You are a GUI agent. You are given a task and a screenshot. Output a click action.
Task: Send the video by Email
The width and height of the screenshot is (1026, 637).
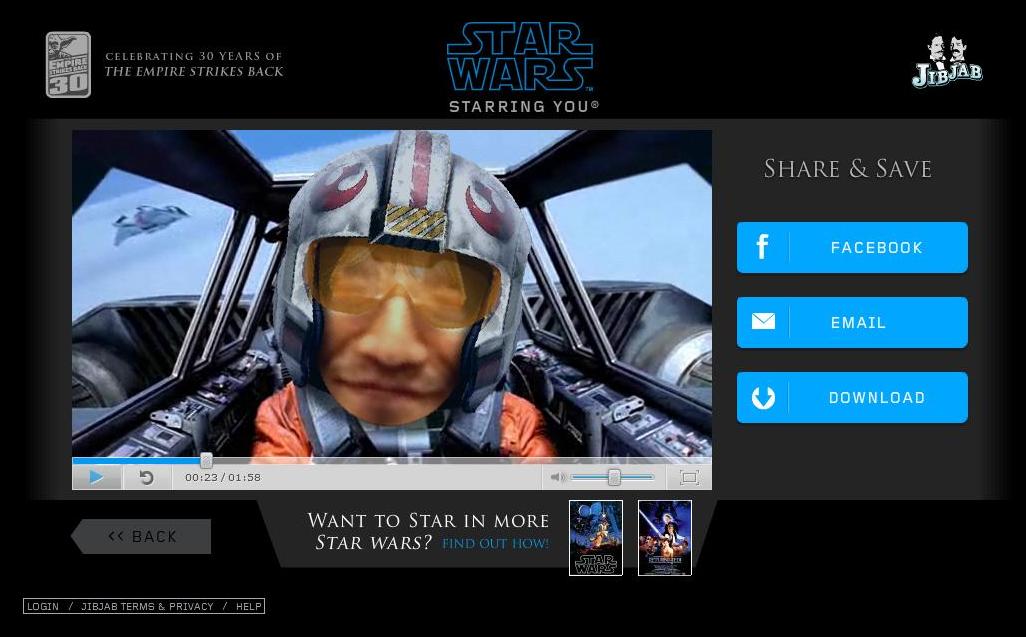point(852,322)
